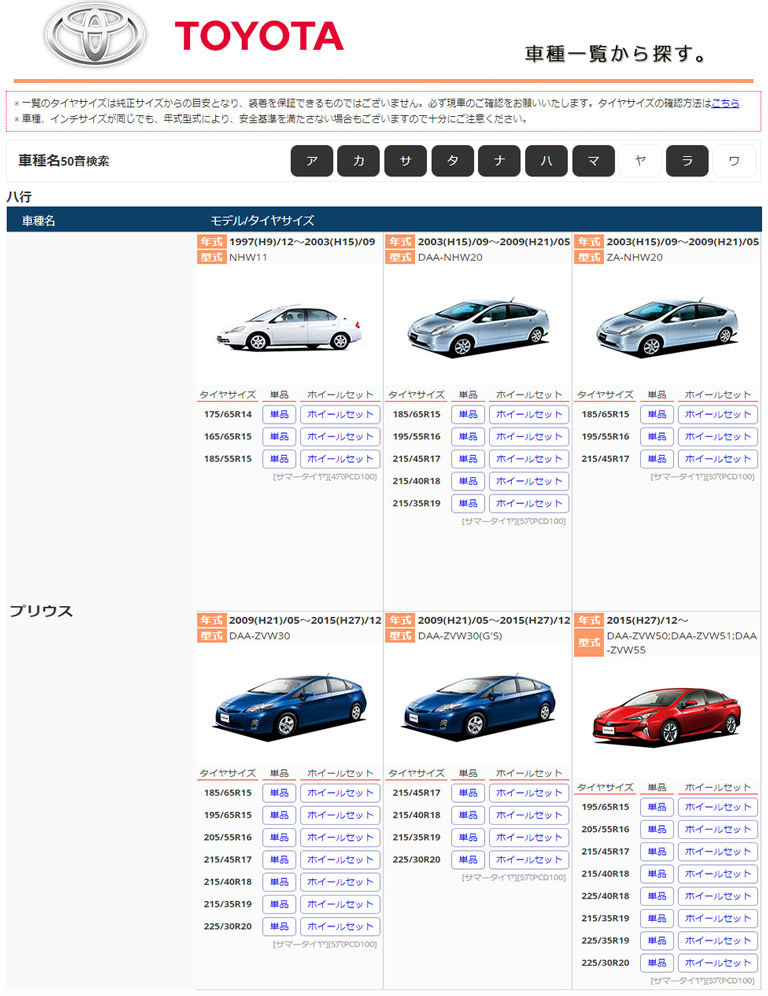This screenshot has height=996, width=768.
Task: Click 単品 for DAA-NHW20 215/45R17
Action: 468,459
